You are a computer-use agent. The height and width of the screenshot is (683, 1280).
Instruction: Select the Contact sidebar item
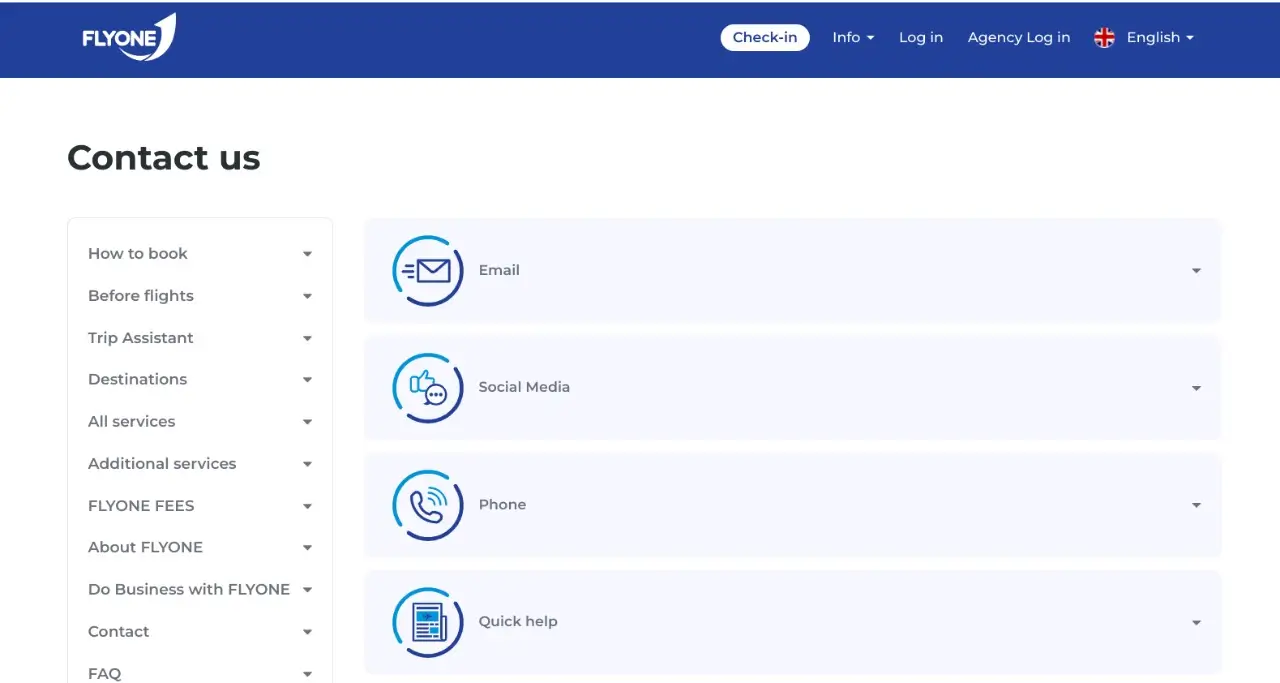click(x=119, y=631)
